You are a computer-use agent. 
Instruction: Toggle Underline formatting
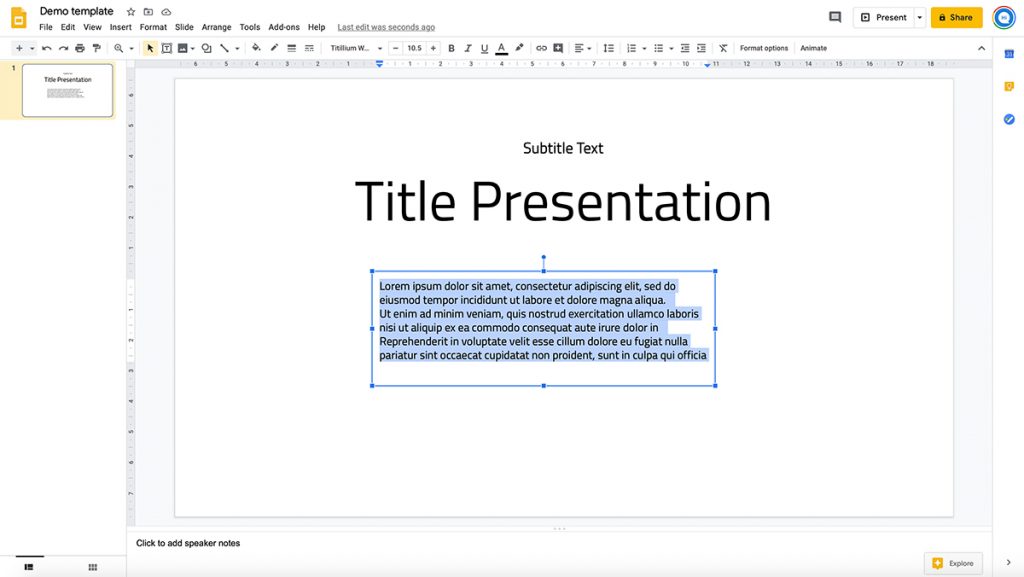click(x=485, y=48)
